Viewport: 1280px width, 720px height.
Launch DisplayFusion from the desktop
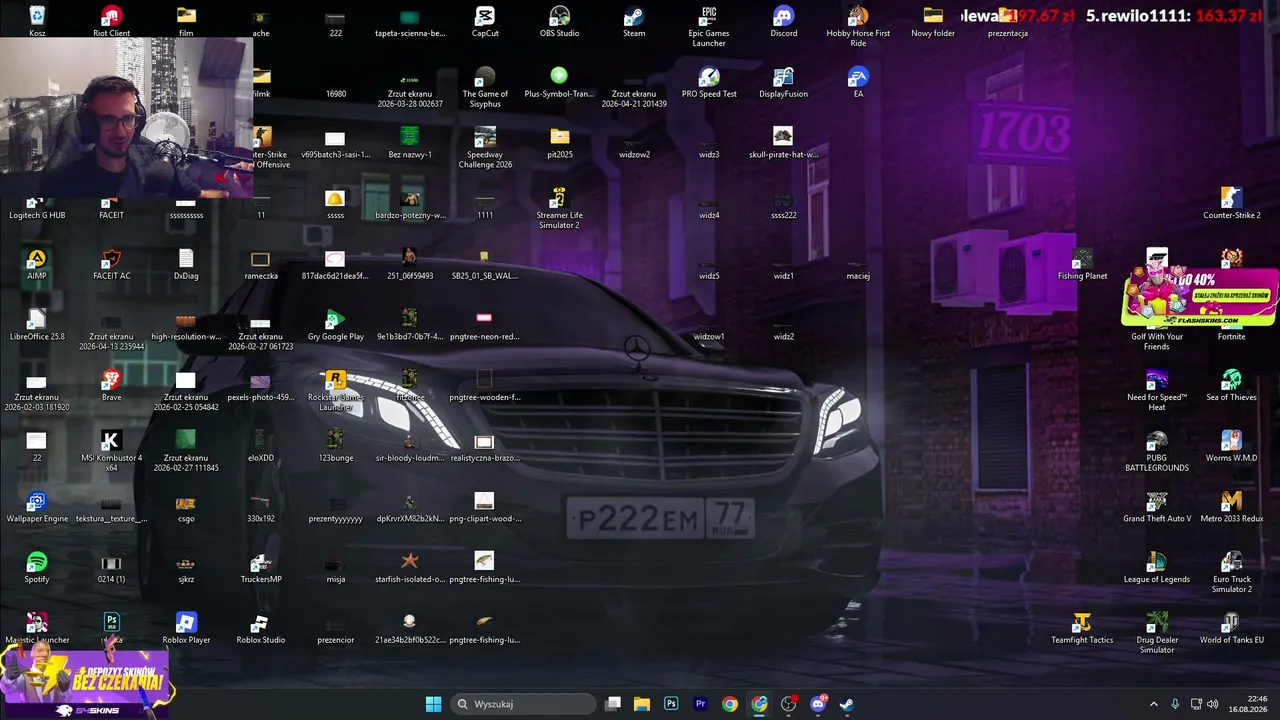784,82
